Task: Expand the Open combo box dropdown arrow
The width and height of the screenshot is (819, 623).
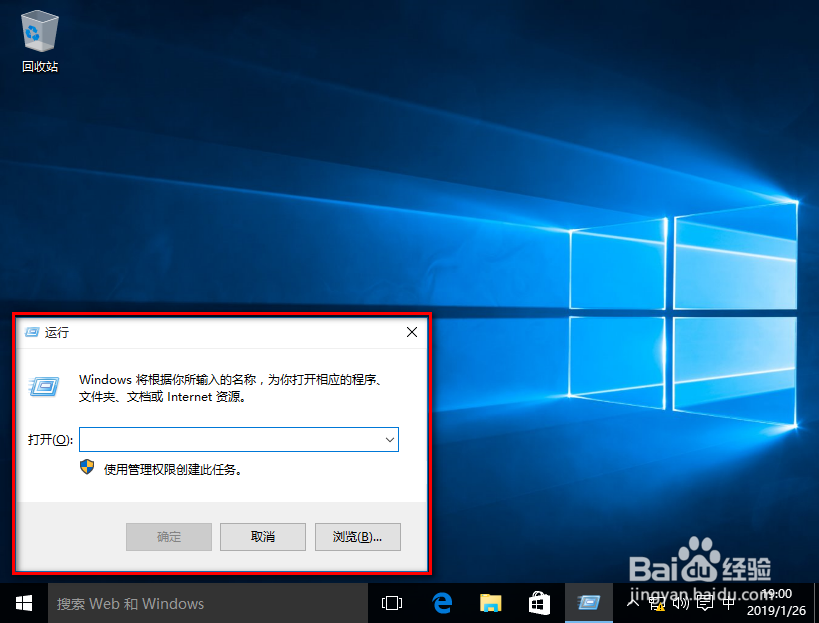Action: pyautogui.click(x=390, y=440)
